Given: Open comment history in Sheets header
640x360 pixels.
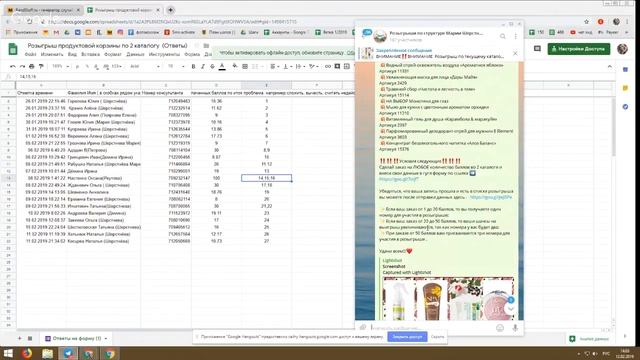Looking at the screenshot, I should (537, 49).
